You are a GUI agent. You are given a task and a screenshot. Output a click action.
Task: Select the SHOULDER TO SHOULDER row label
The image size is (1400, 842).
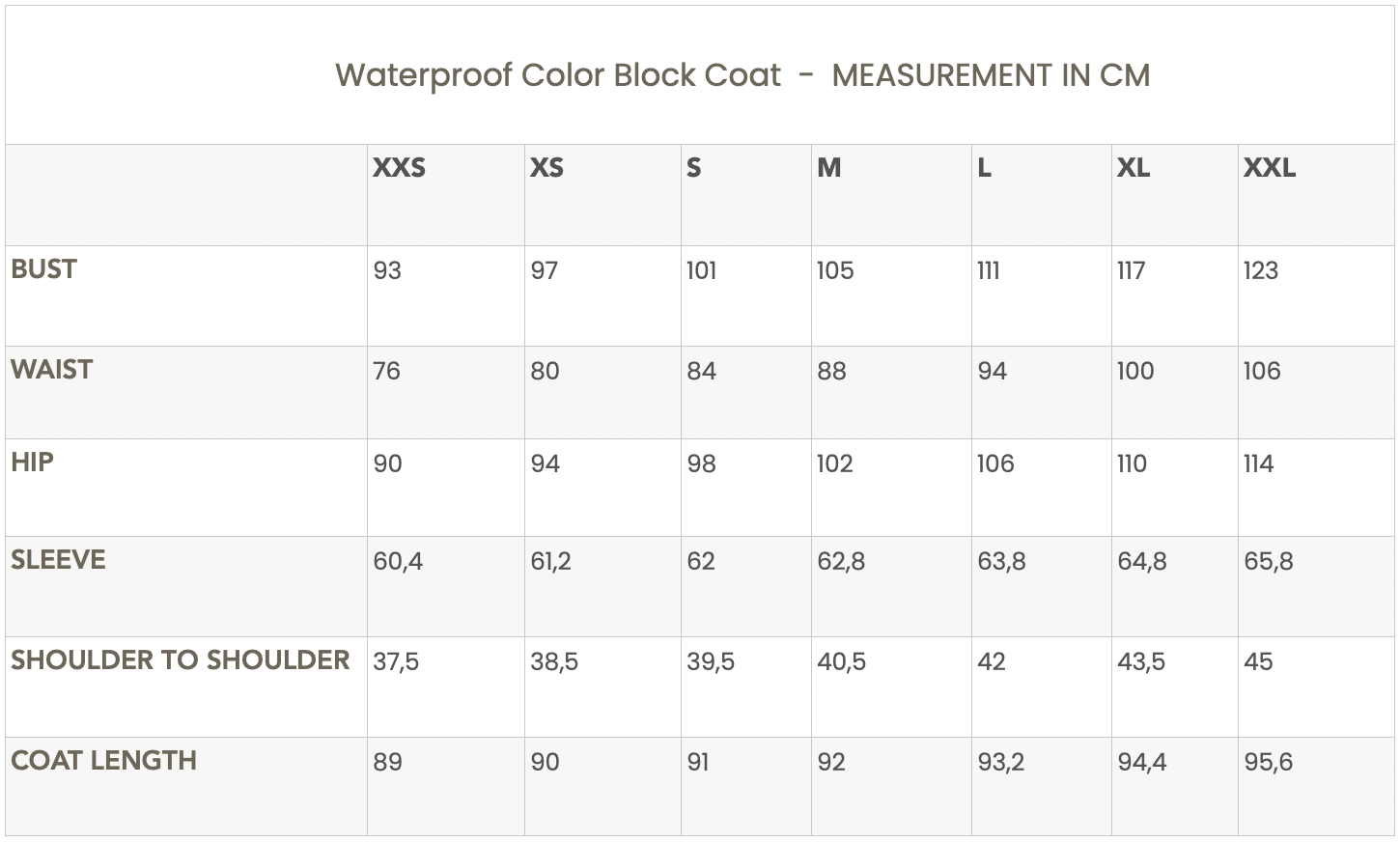click(x=181, y=660)
